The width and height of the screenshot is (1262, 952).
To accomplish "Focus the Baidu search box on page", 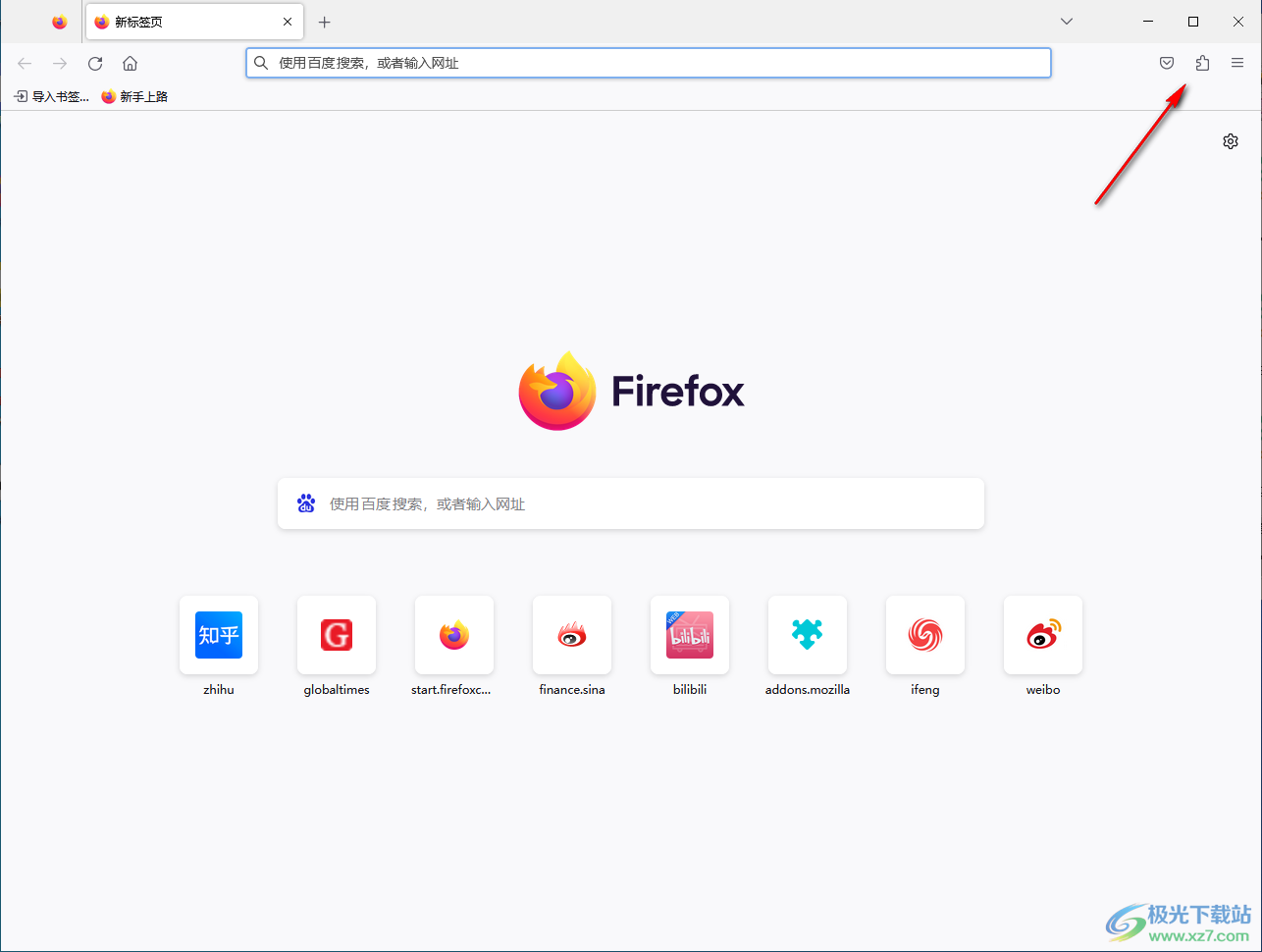I will coord(631,503).
